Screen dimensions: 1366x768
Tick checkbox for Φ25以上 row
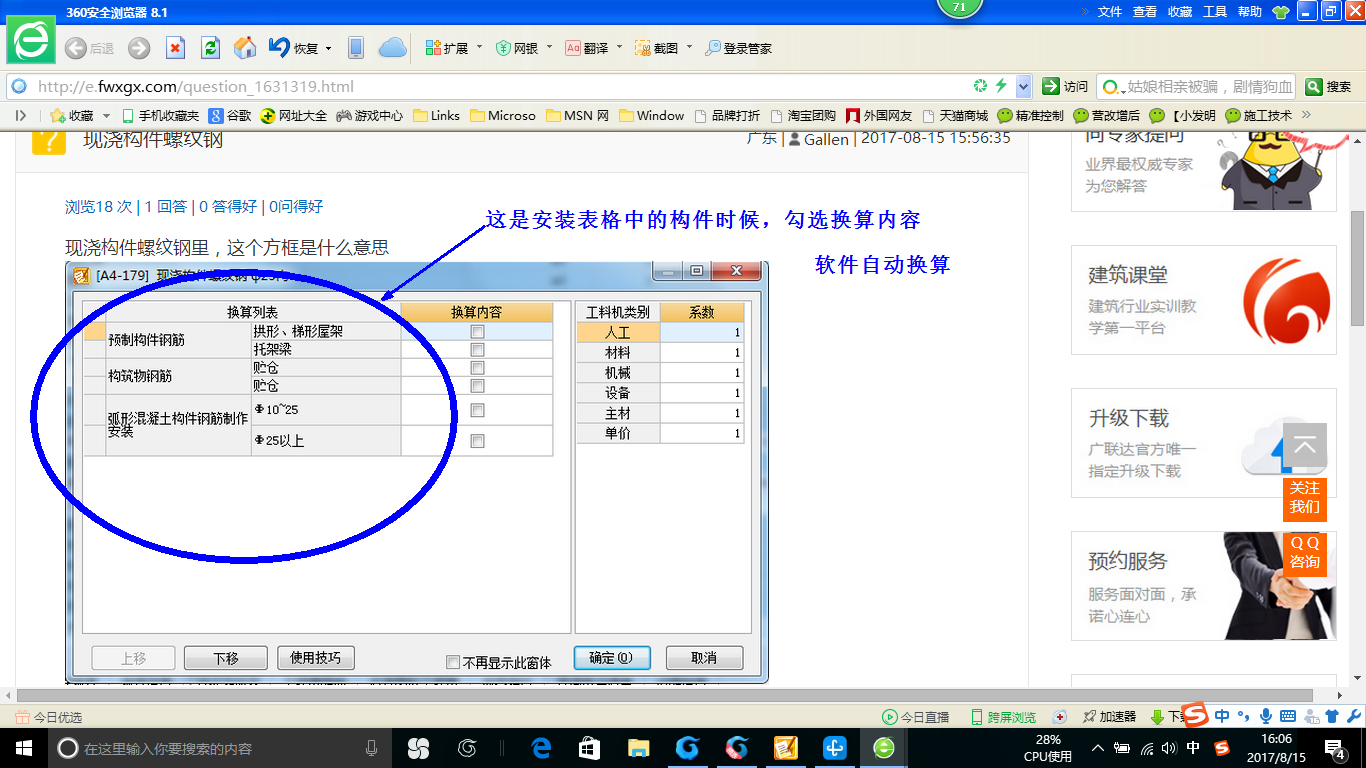point(477,441)
